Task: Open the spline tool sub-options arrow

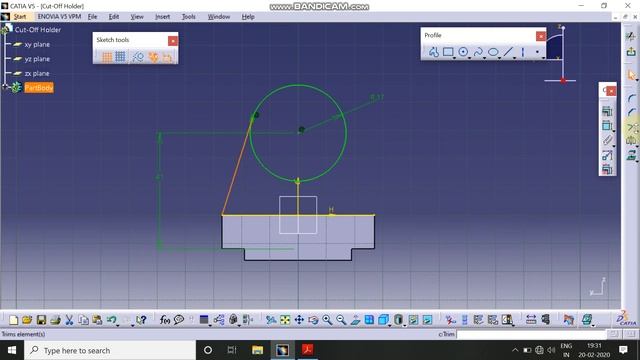Action: [x=484, y=58]
